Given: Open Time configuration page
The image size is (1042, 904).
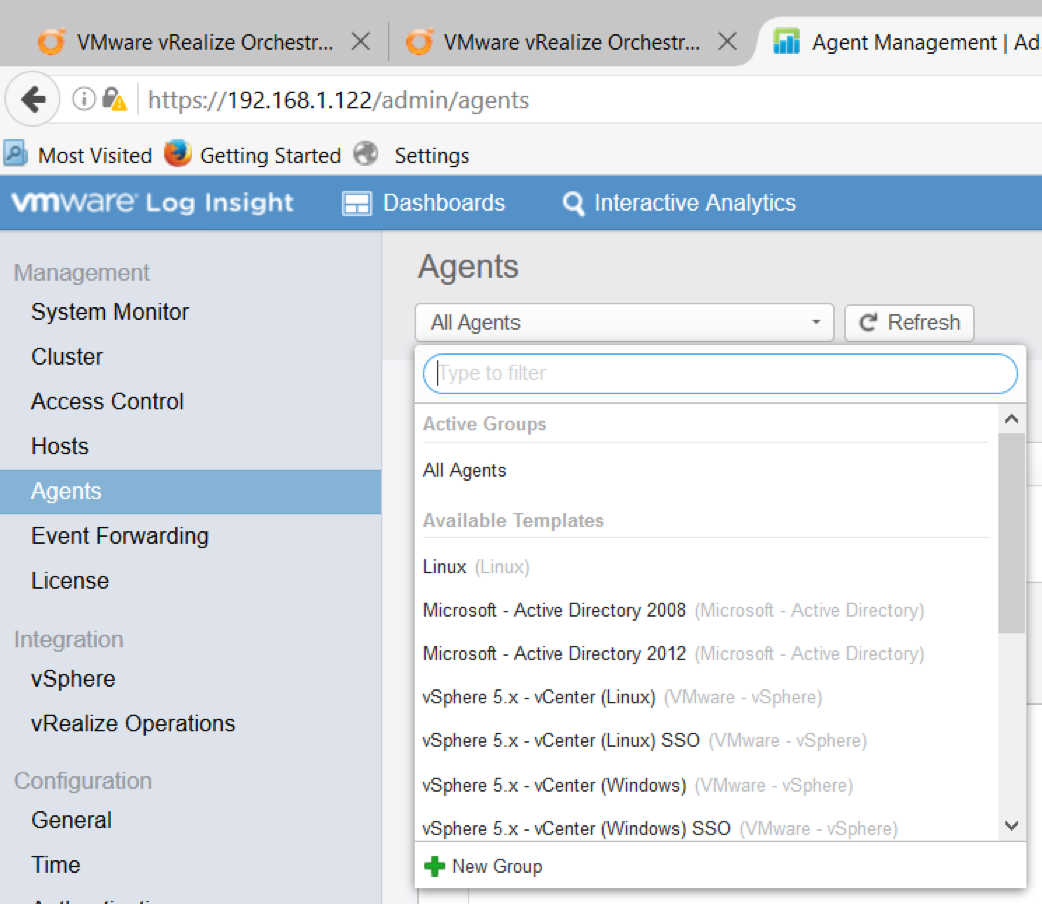Looking at the screenshot, I should (56, 865).
